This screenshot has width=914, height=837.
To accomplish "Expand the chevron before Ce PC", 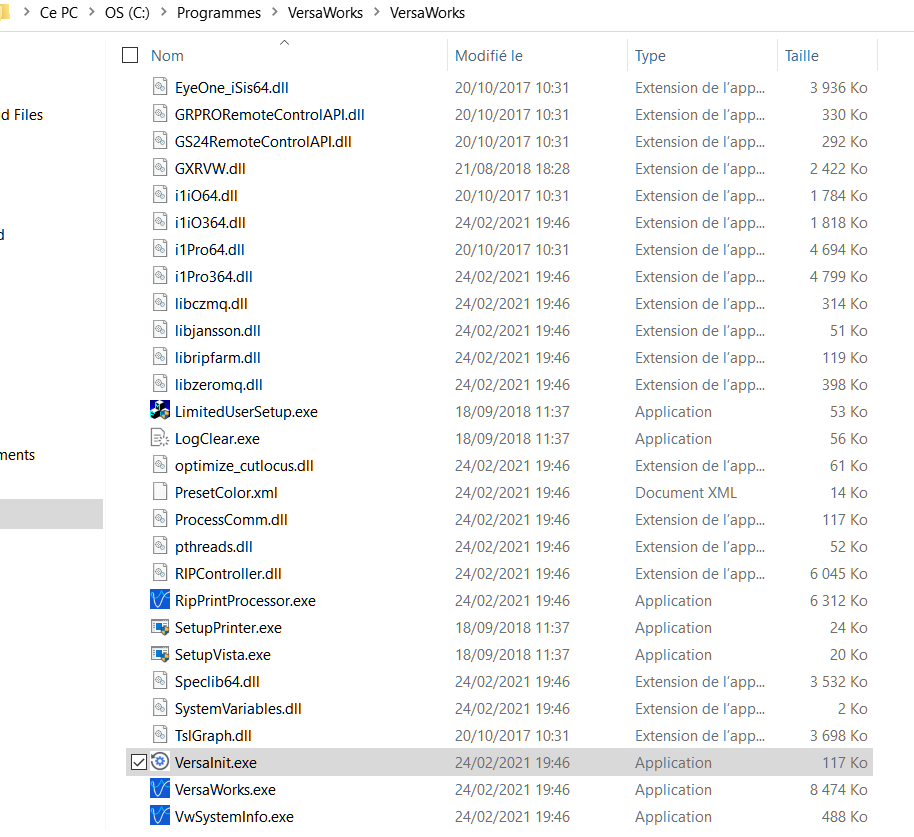I will pyautogui.click(x=26, y=12).
